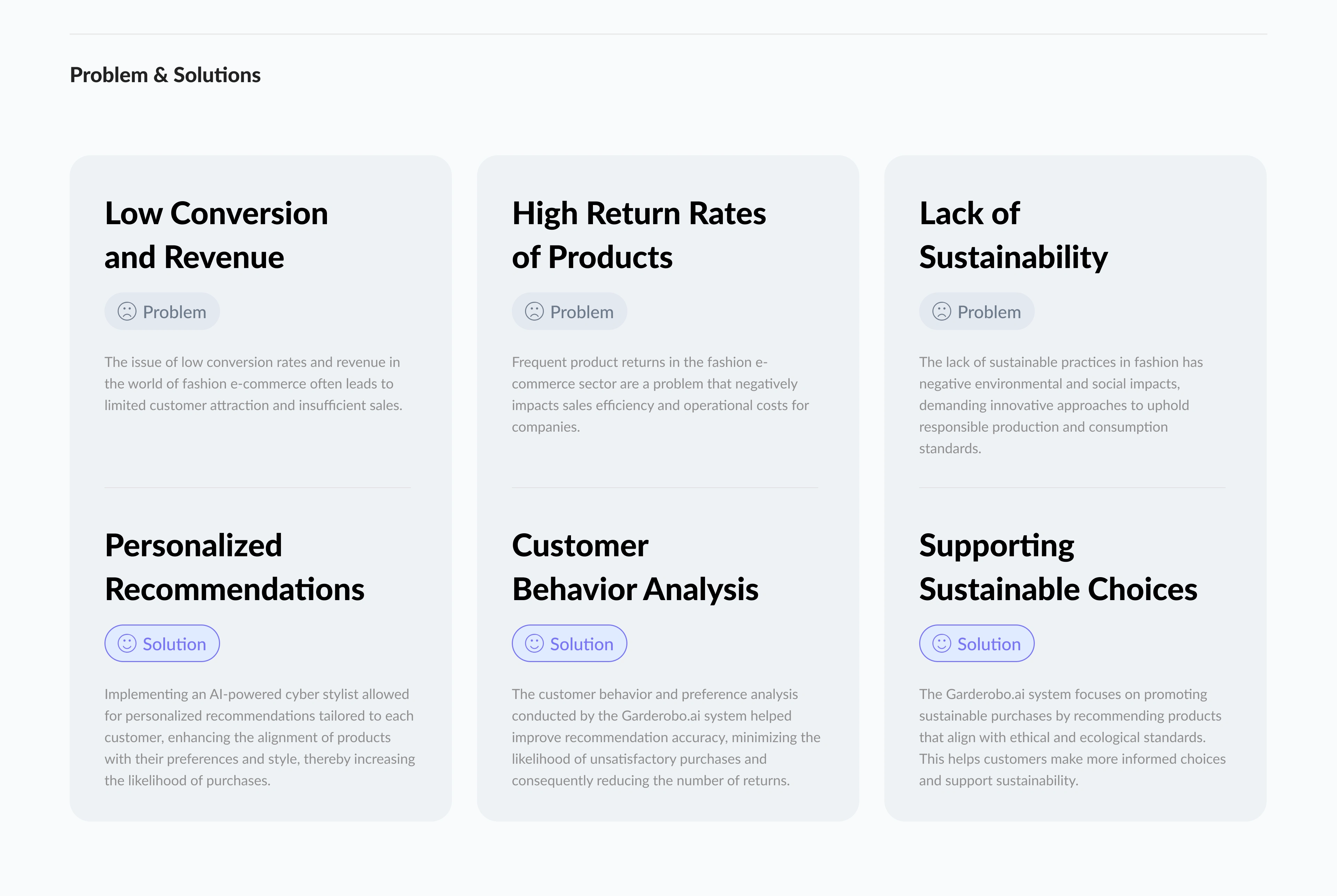This screenshot has height=896, width=1337.
Task: Click the Supporting Sustainable Choices heading
Action: pos(1057,567)
